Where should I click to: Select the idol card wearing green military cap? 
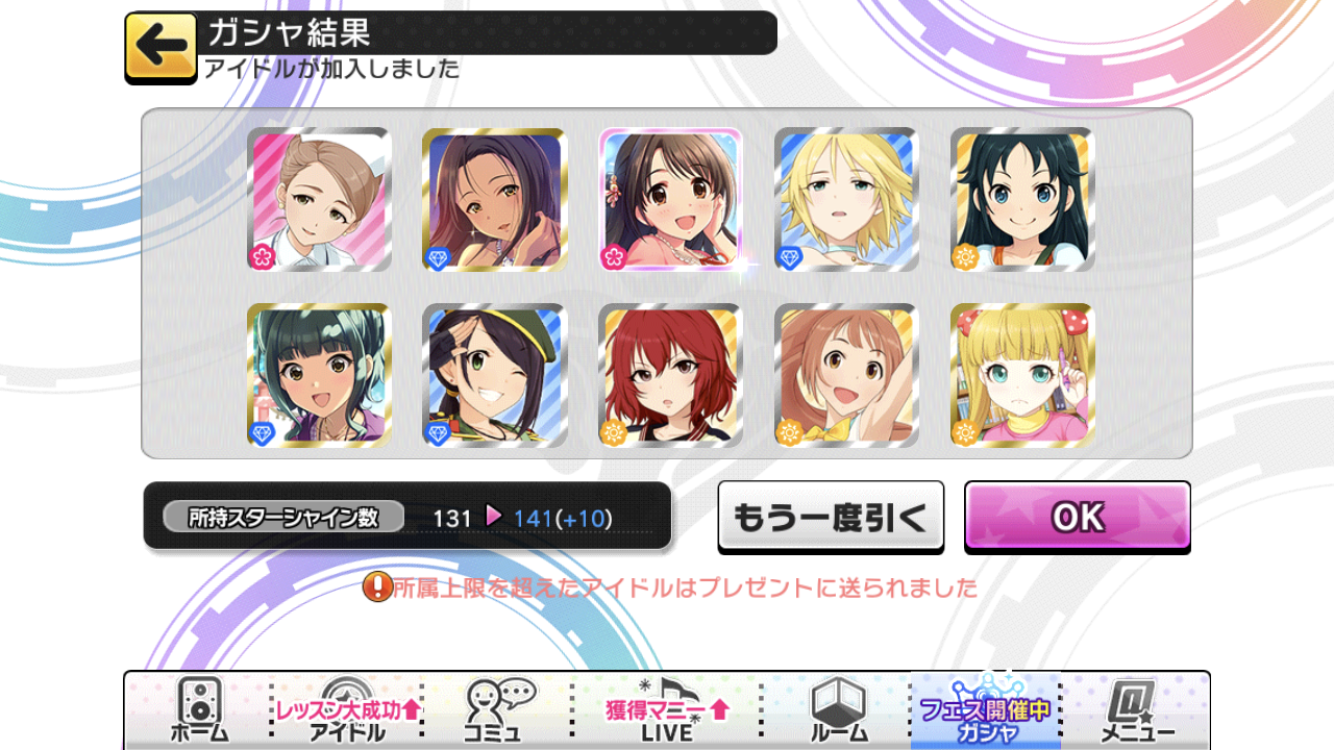tap(495, 375)
